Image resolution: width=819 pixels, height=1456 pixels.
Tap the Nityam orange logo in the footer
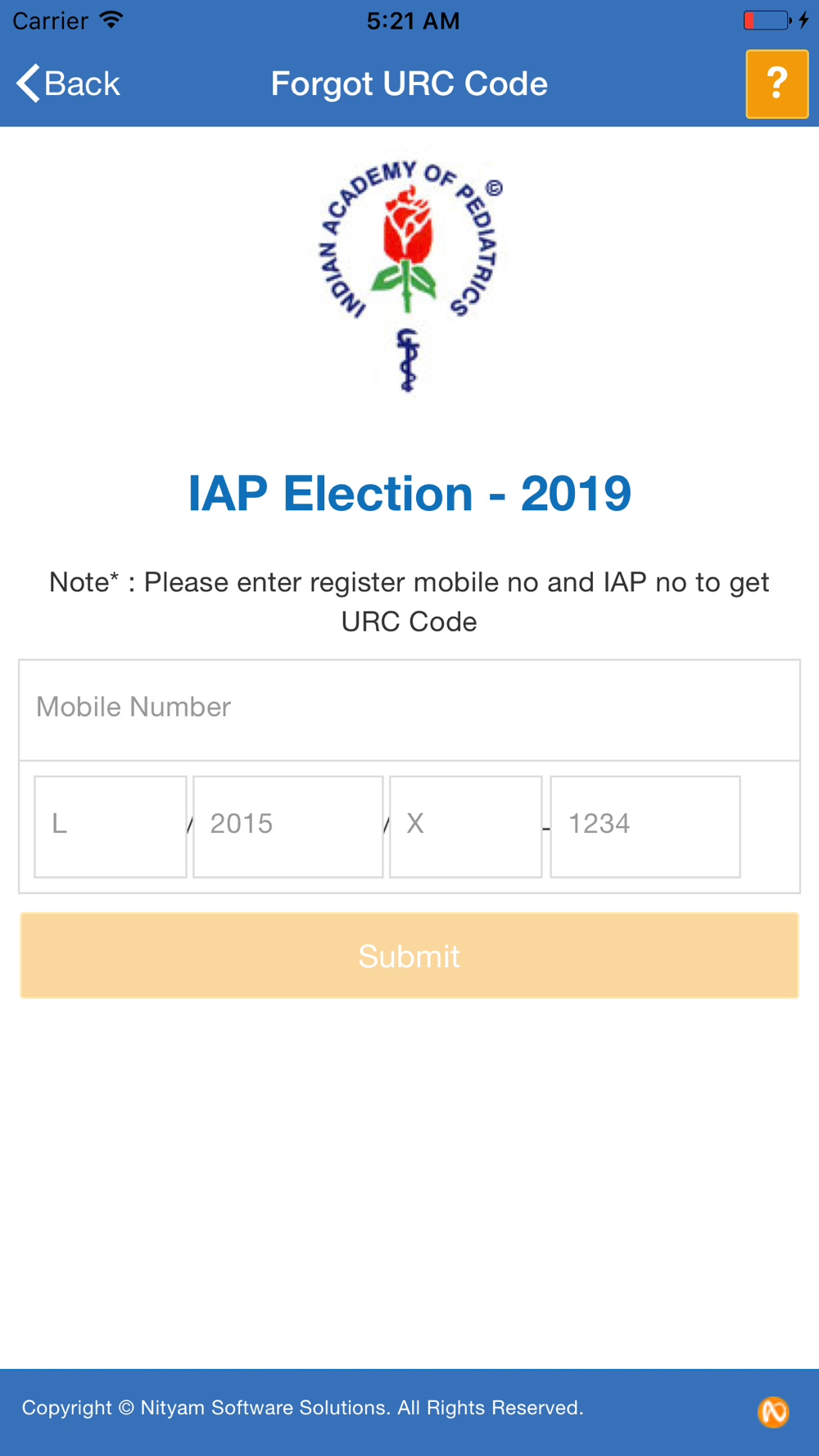point(773,1412)
